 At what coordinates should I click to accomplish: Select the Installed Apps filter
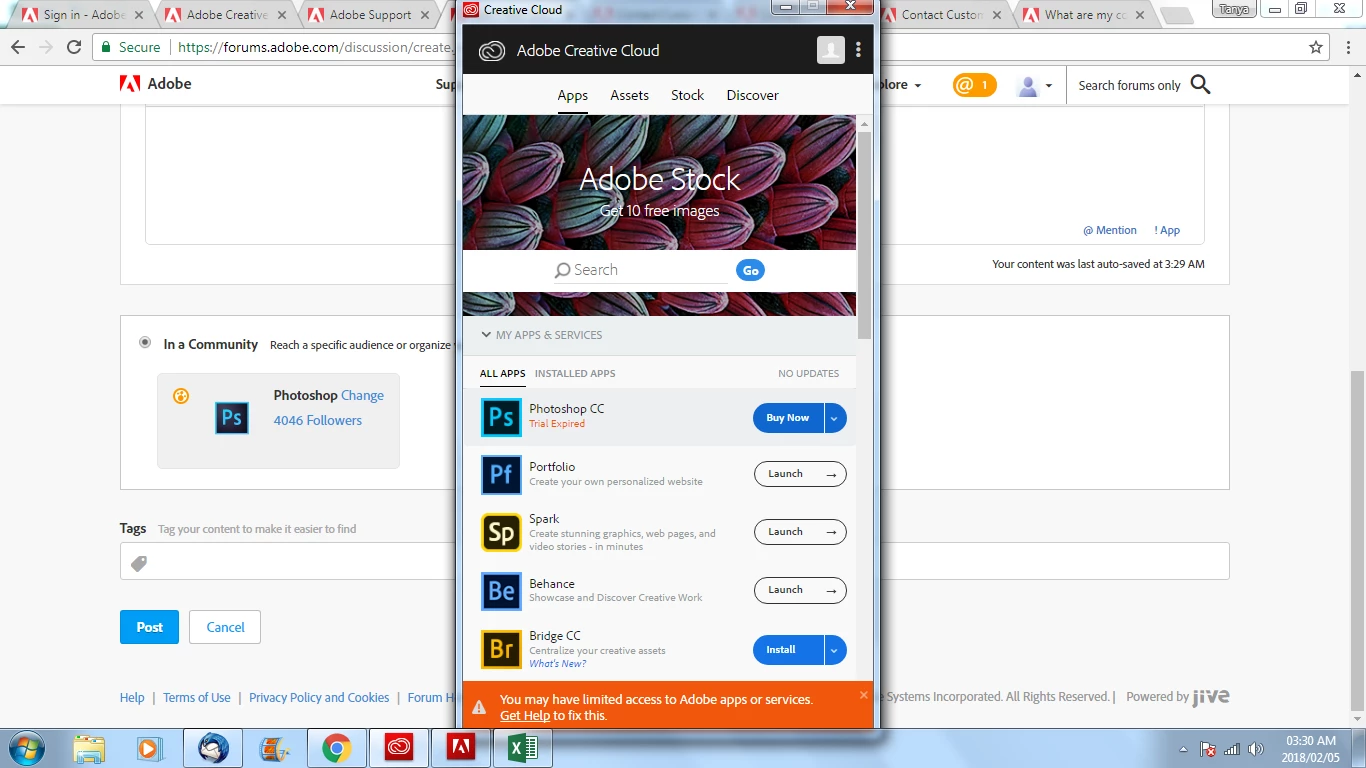click(x=575, y=373)
